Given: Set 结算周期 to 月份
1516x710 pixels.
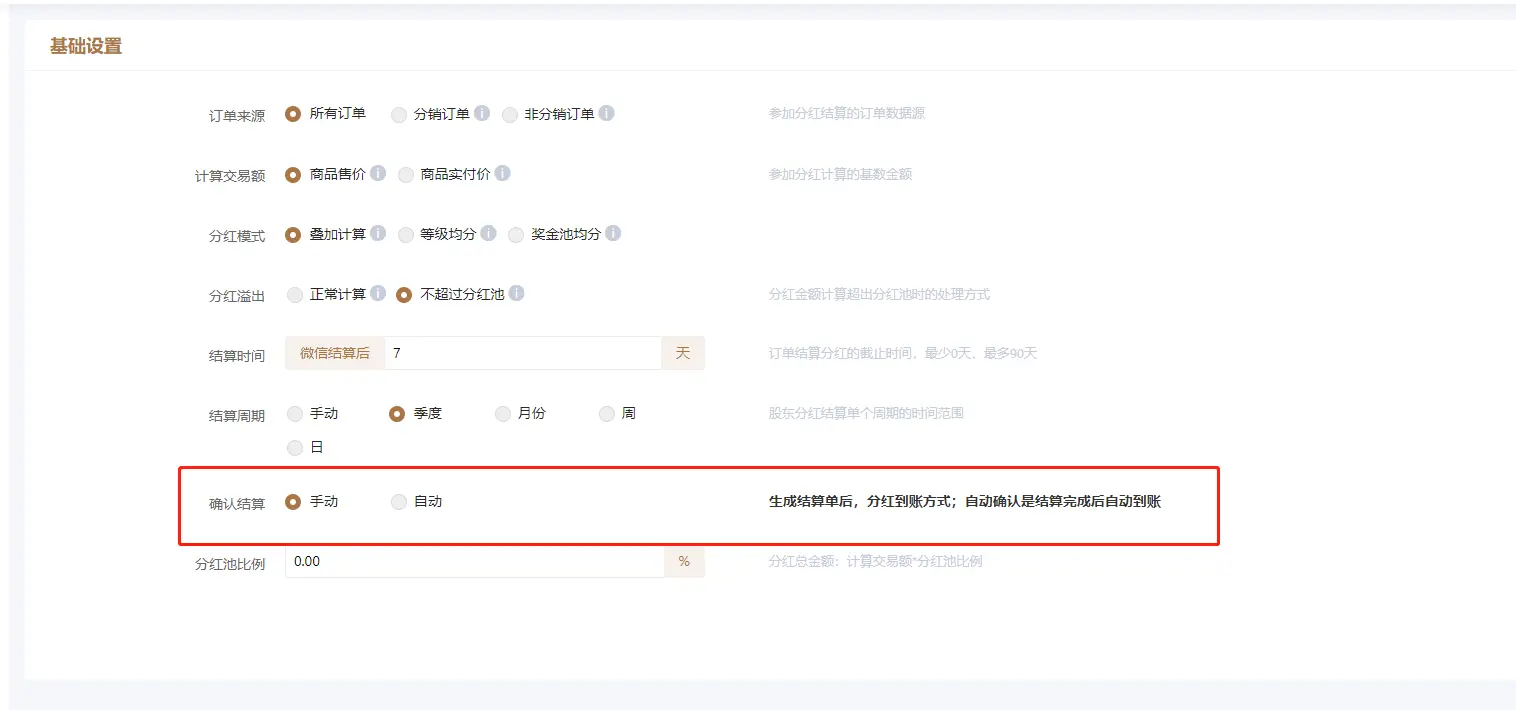Looking at the screenshot, I should click(x=503, y=414).
